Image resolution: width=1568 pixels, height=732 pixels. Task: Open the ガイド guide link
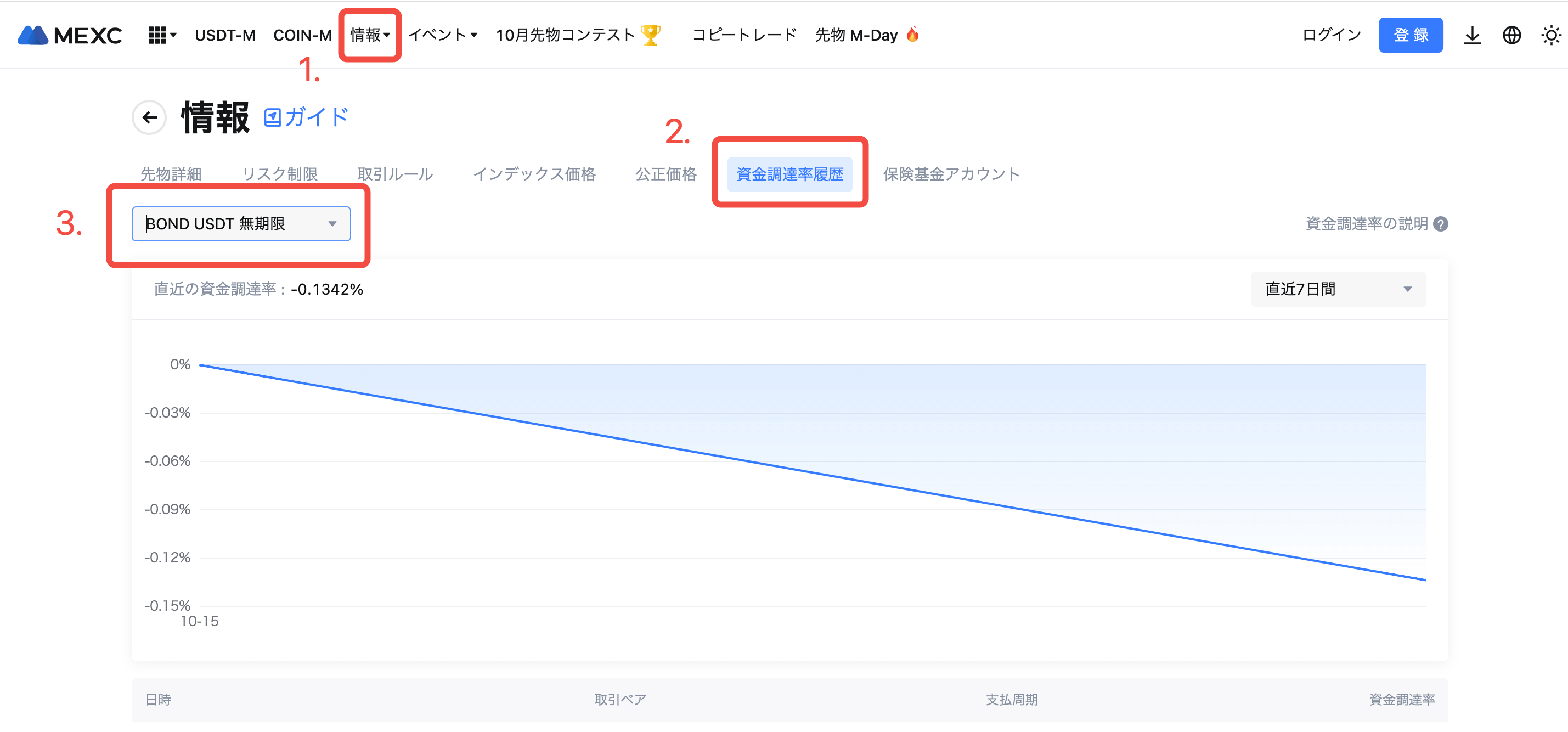[x=306, y=117]
